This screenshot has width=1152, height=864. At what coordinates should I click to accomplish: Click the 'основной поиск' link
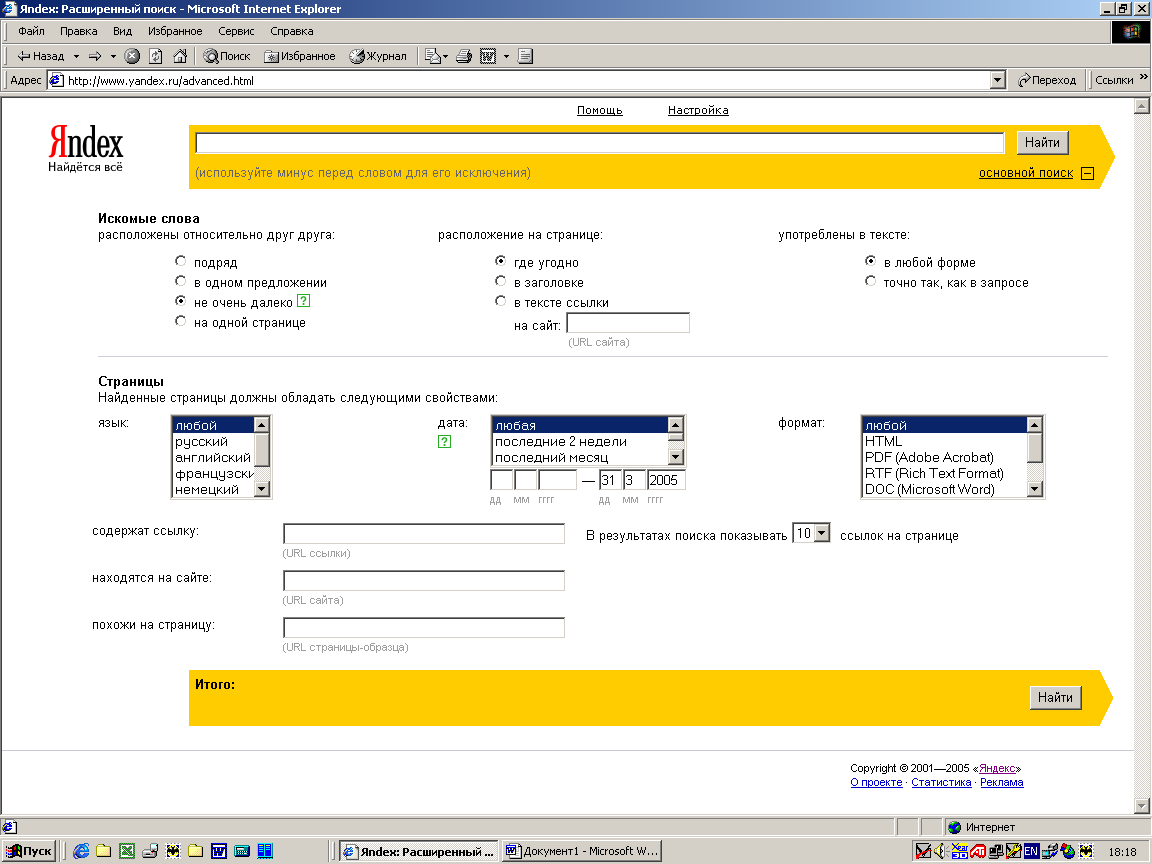[1026, 173]
